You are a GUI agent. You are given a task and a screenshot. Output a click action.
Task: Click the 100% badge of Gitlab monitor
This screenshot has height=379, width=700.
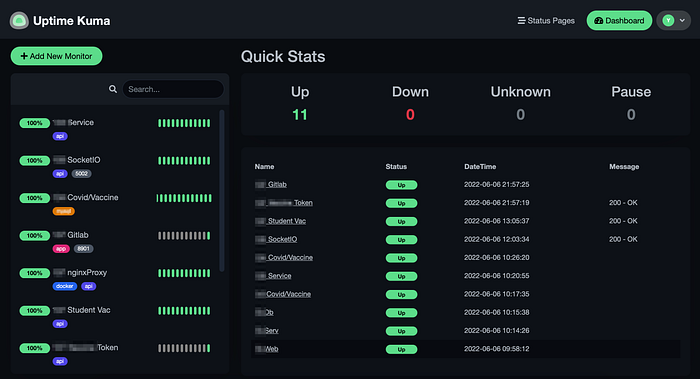(x=34, y=235)
